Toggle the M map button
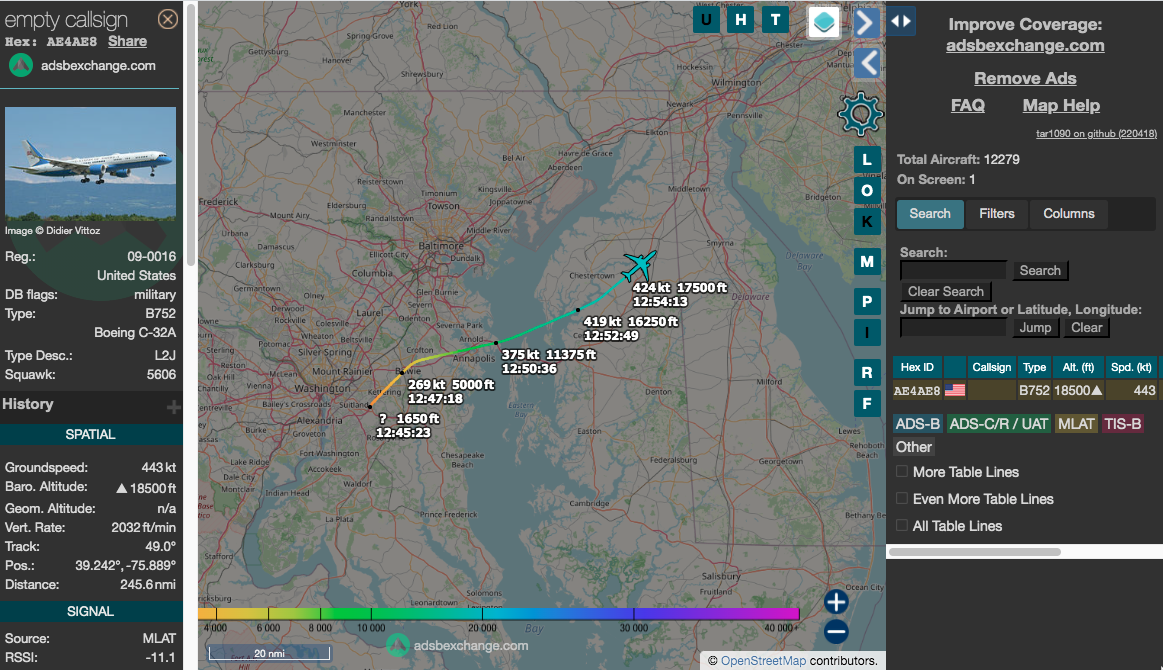 coord(867,261)
